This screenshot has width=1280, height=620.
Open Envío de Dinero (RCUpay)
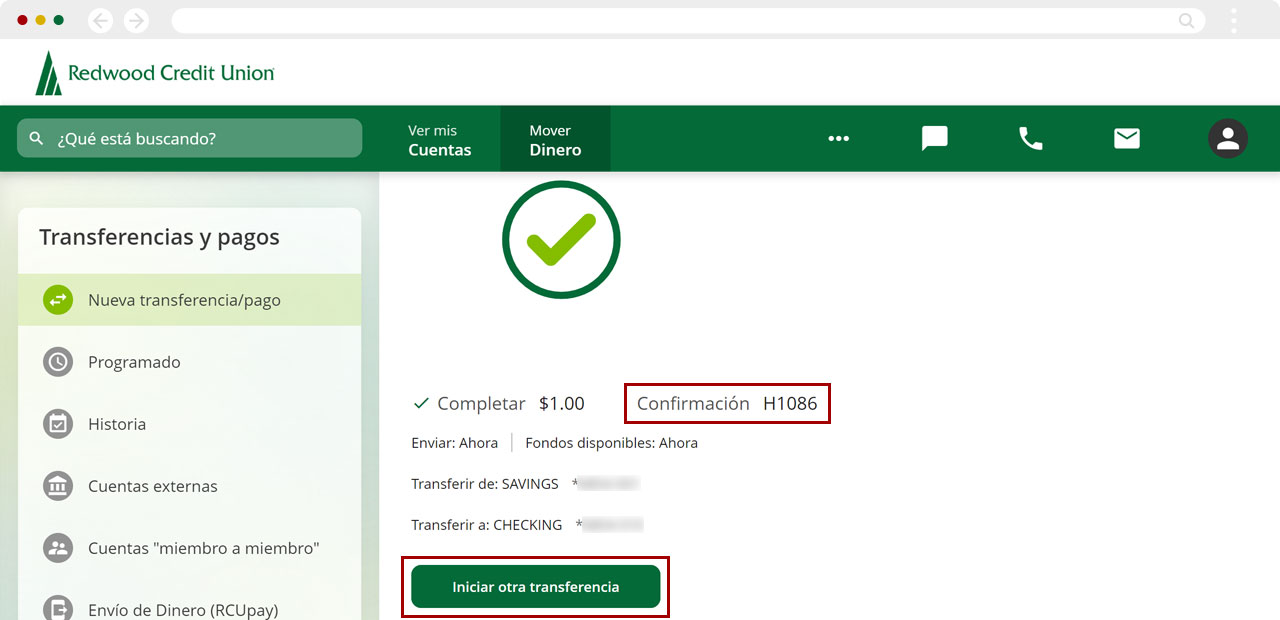[x=182, y=609]
